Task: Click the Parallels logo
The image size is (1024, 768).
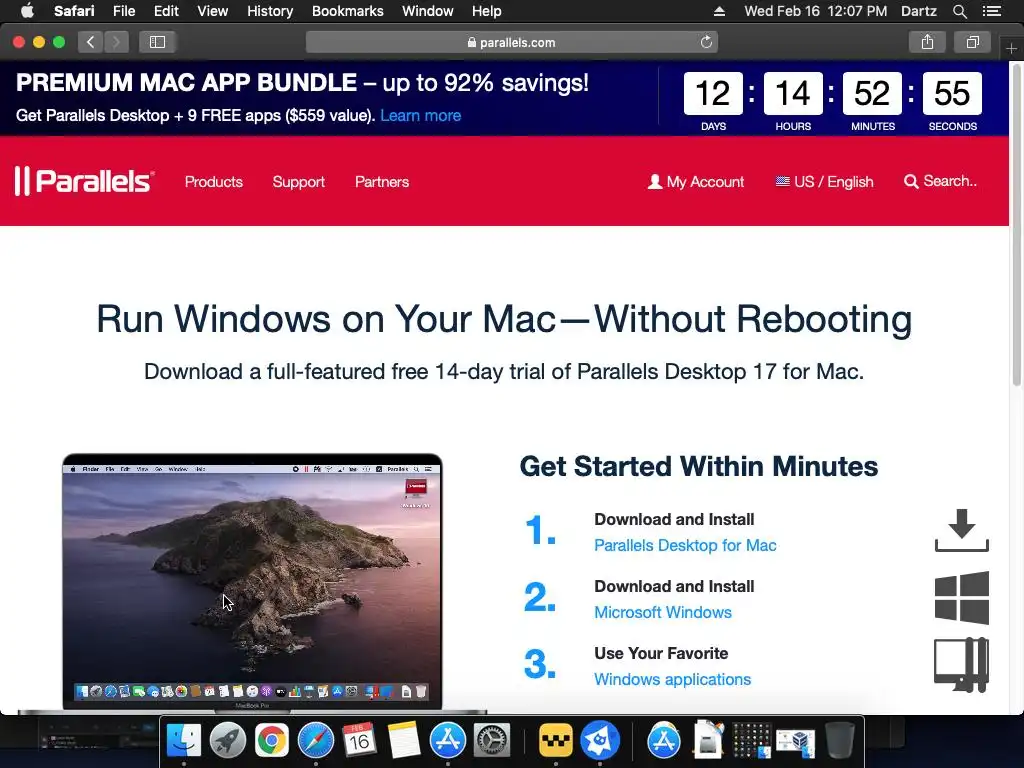Action: pos(85,181)
